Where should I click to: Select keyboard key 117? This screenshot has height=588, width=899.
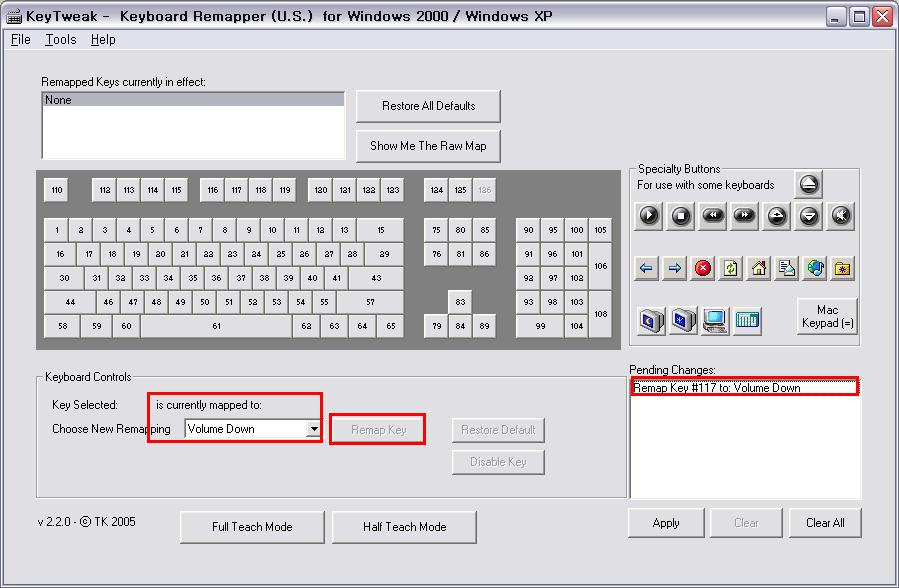(236, 190)
